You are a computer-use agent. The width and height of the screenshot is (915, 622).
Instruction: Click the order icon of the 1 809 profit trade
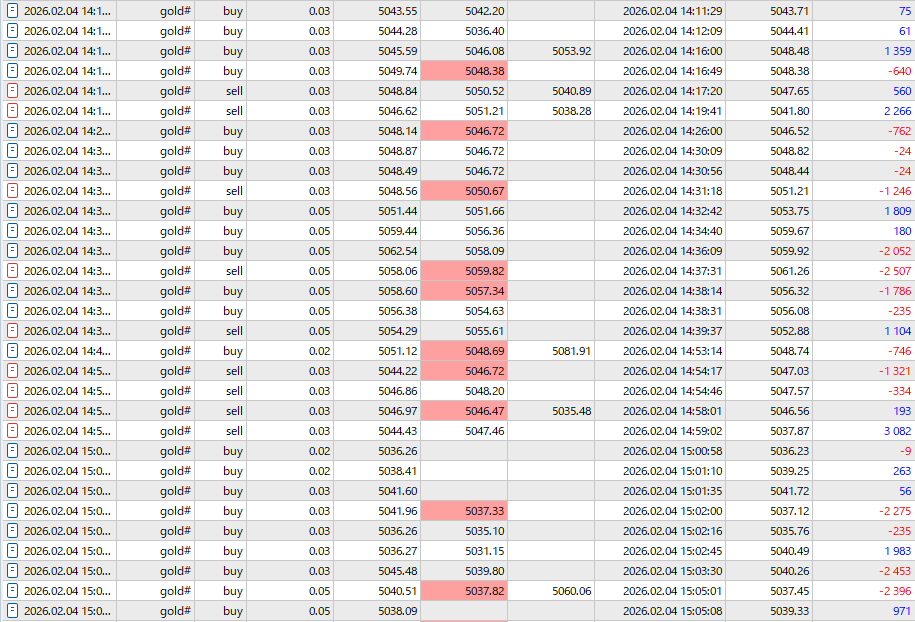click(x=12, y=211)
